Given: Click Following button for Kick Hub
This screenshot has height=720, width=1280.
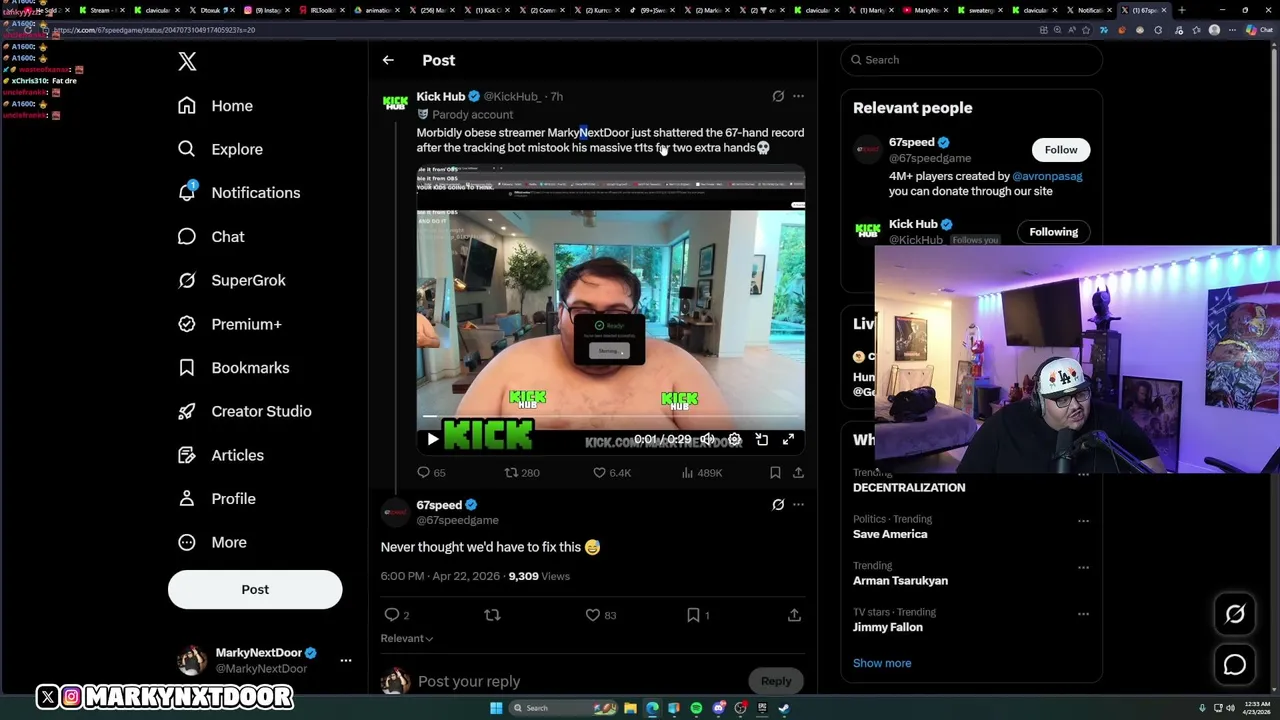Looking at the screenshot, I should tap(1054, 232).
